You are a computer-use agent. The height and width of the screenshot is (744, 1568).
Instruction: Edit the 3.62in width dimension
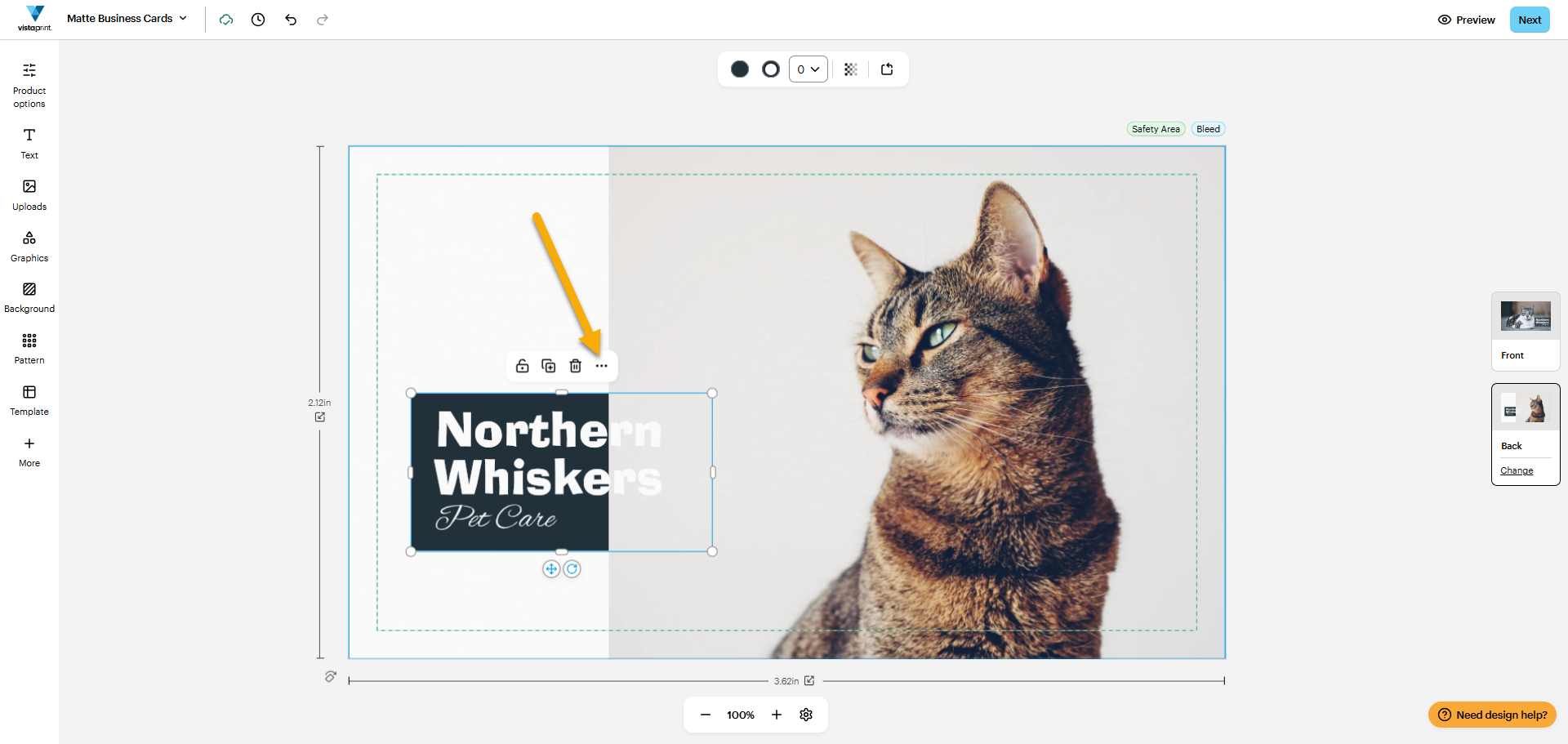pyautogui.click(x=809, y=680)
